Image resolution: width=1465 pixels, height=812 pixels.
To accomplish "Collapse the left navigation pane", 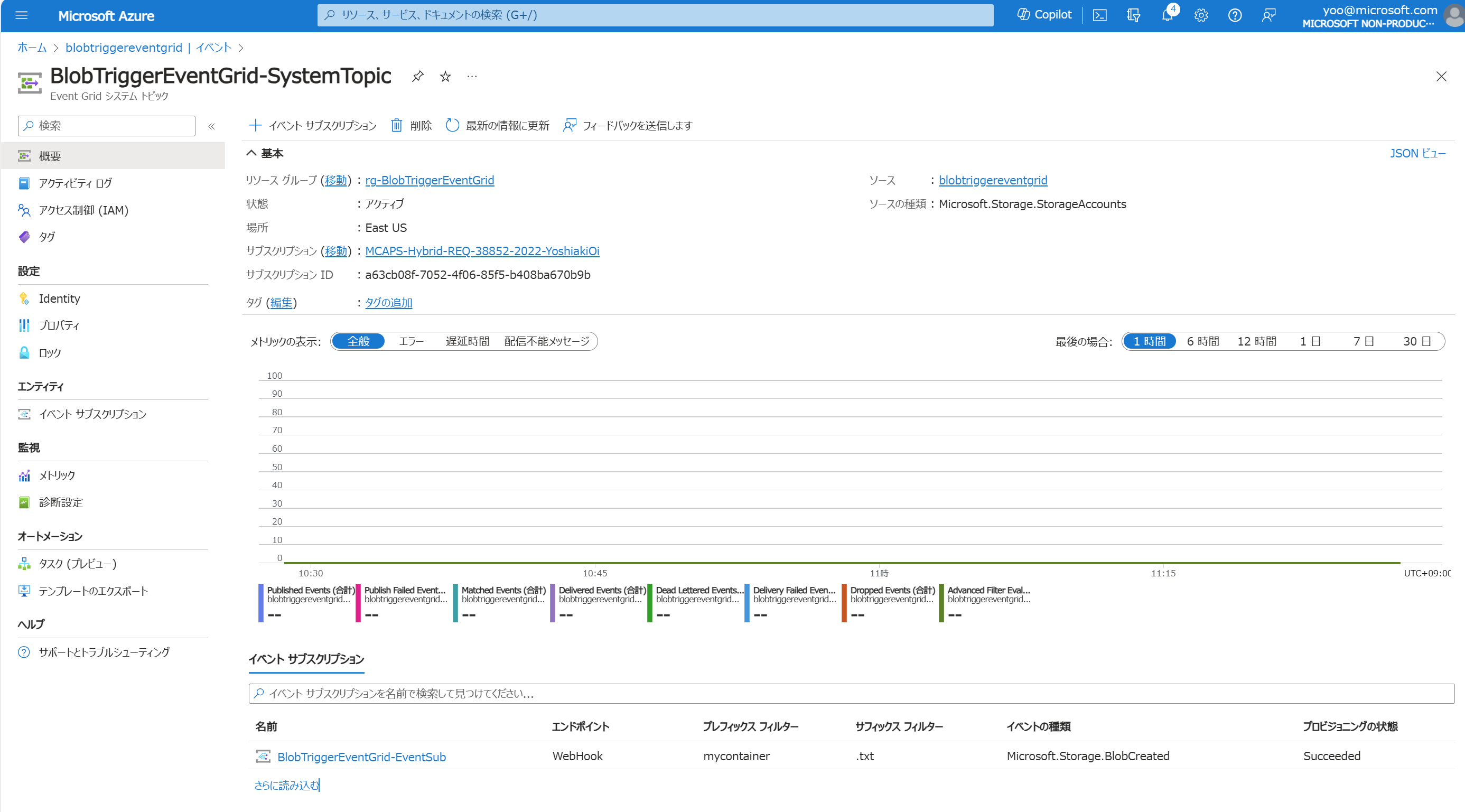I will (x=211, y=126).
